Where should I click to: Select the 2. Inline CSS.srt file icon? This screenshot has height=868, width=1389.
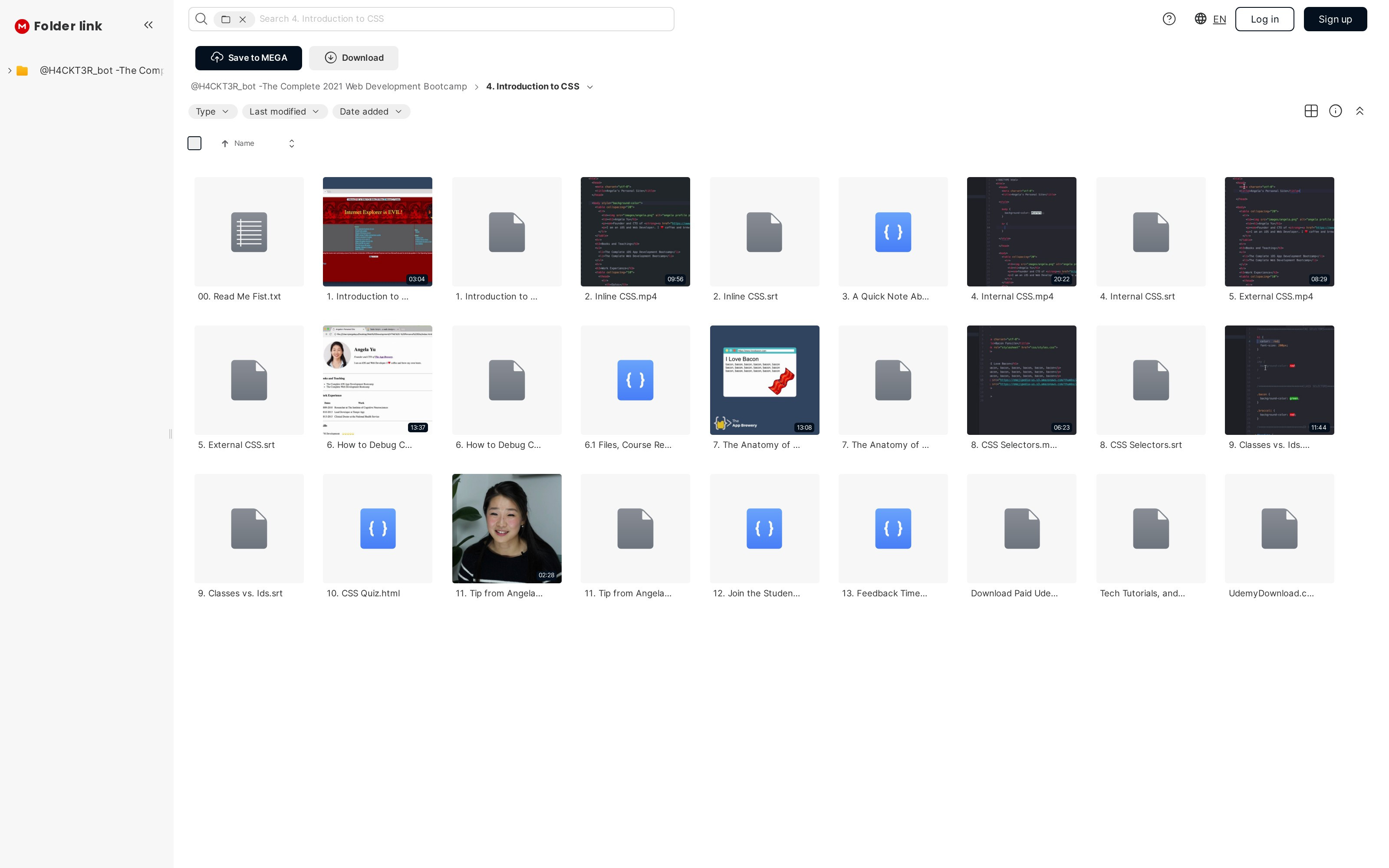coord(764,232)
